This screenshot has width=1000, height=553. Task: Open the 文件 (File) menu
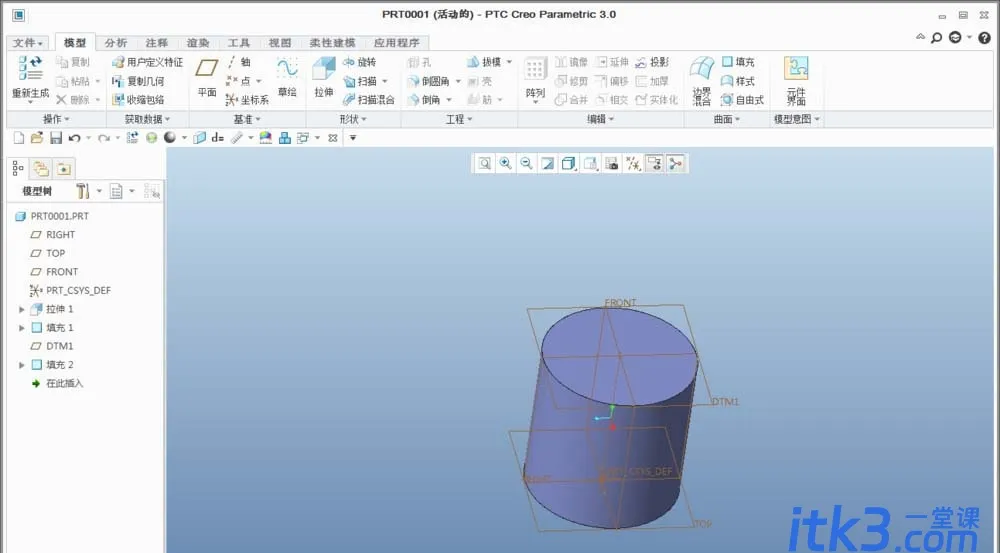(x=27, y=43)
